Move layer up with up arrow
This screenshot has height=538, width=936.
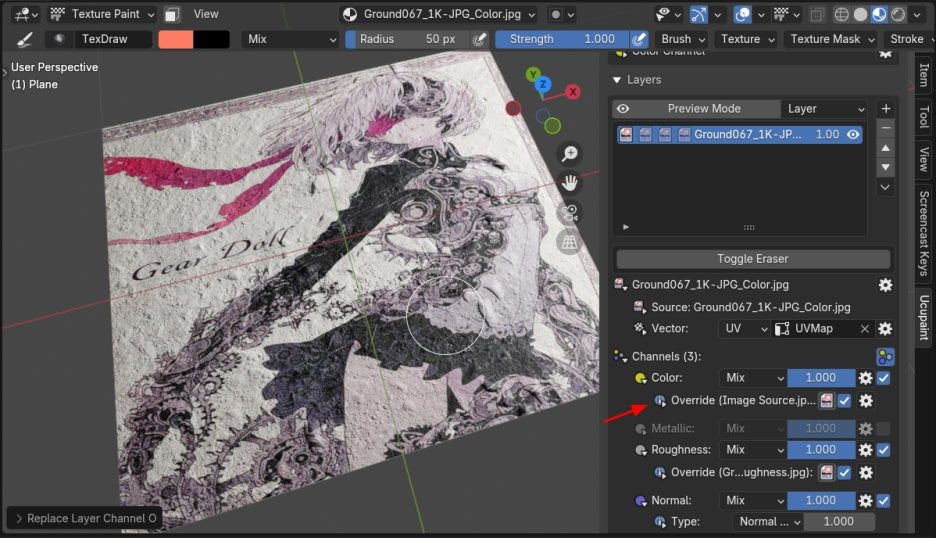[886, 148]
